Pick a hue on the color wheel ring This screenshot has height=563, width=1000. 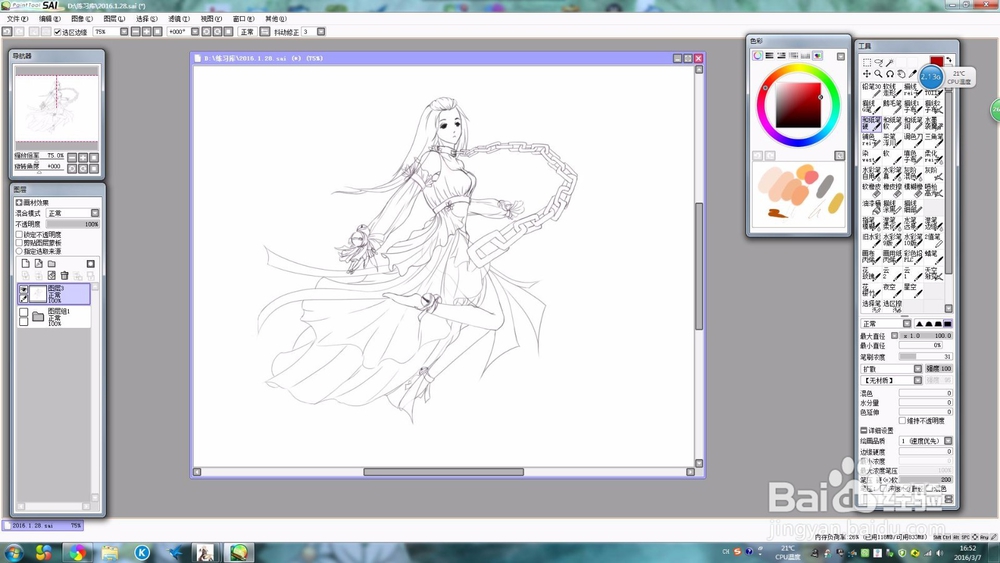tap(798, 68)
